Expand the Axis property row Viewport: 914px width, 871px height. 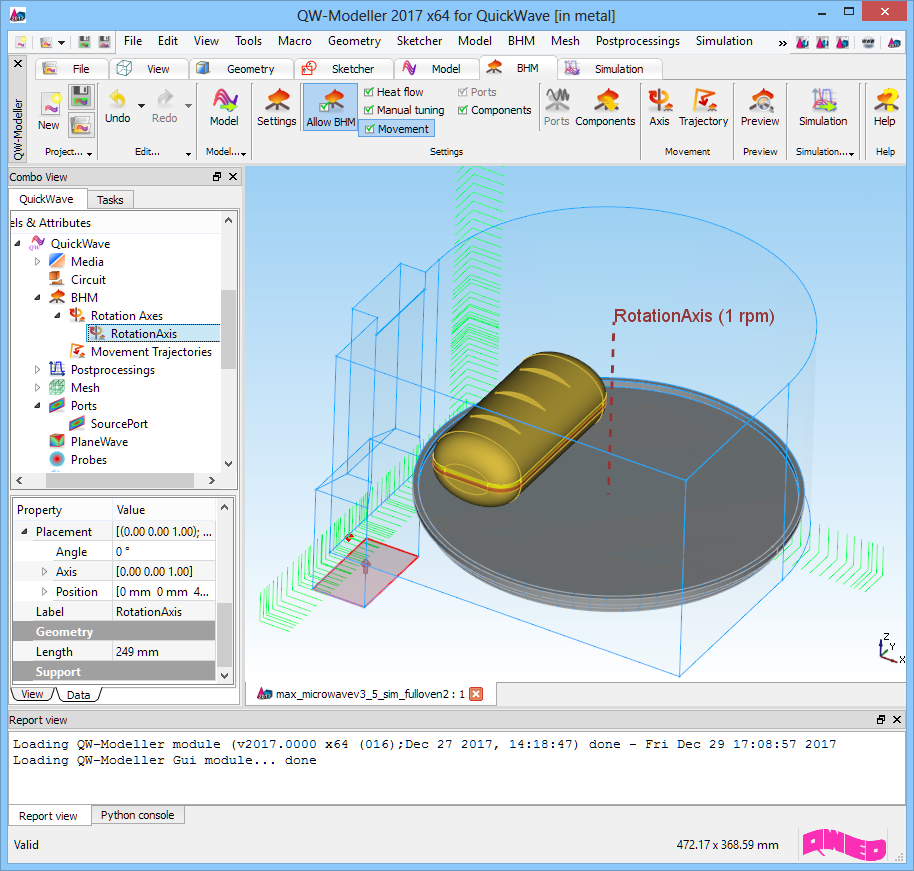tap(44, 572)
